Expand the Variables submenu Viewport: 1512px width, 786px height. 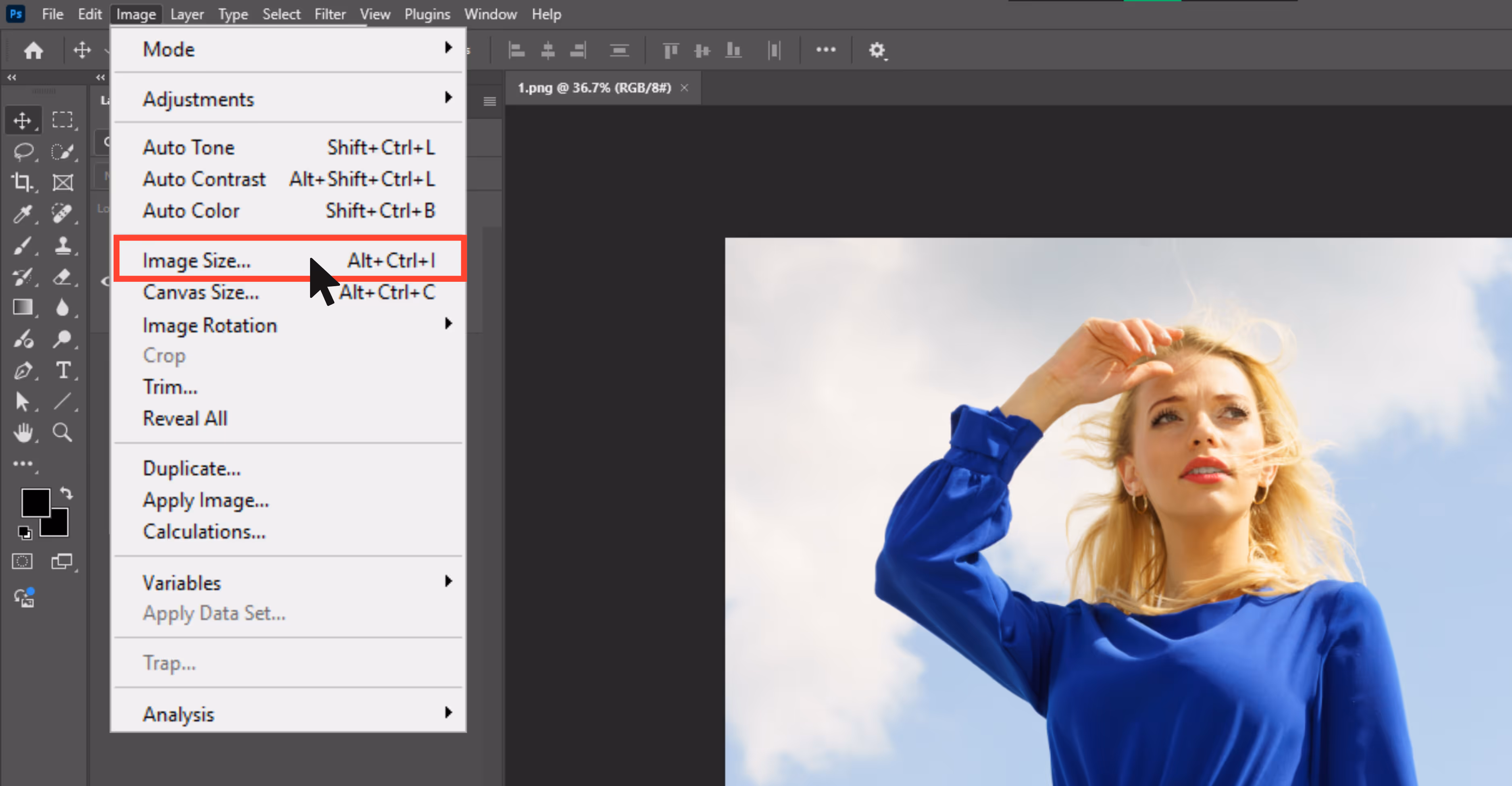[x=288, y=582]
